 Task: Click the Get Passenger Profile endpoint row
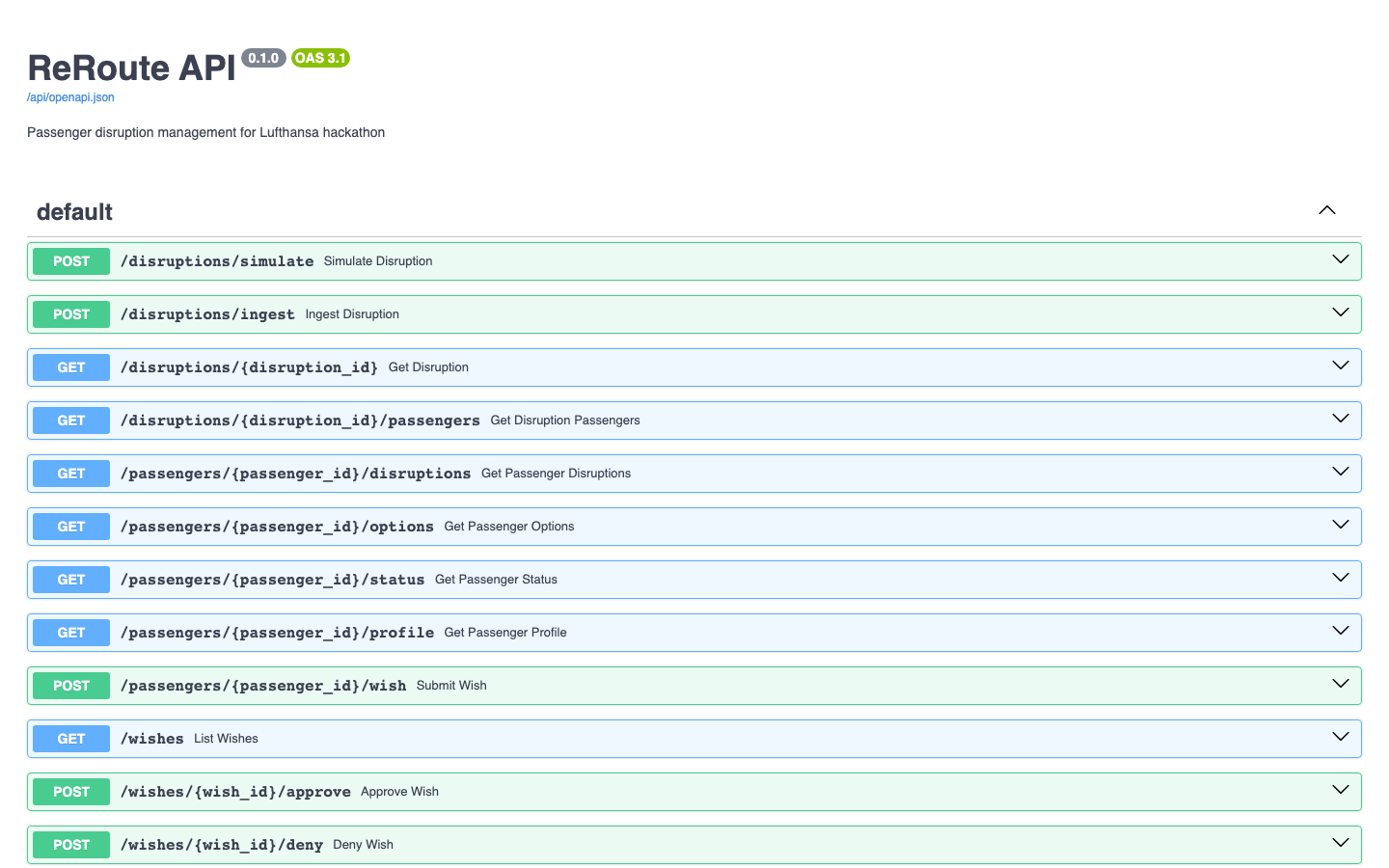coord(675,632)
